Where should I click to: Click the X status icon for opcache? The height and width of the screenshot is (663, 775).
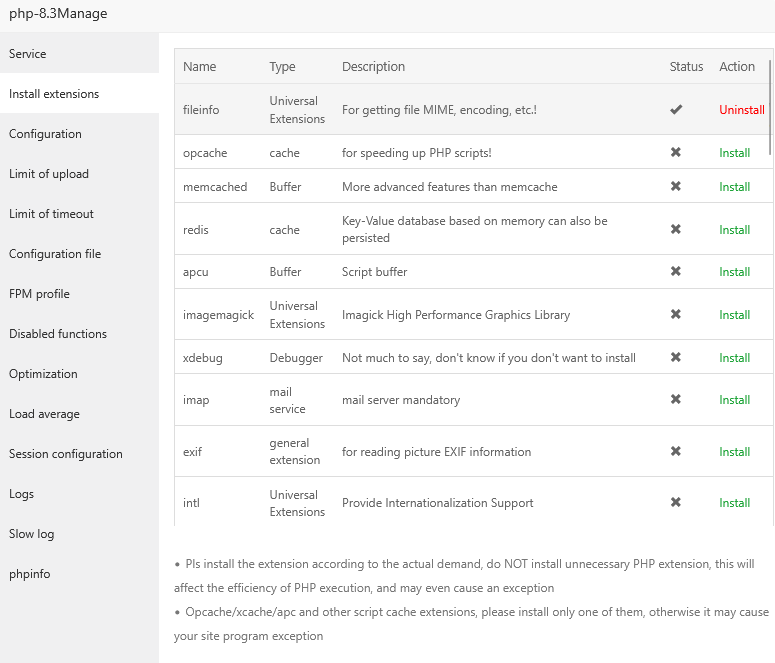tap(676, 153)
